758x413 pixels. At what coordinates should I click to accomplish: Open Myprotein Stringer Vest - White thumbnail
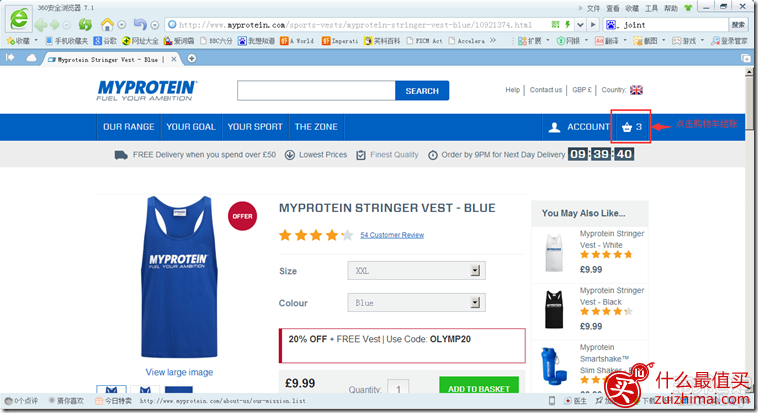tap(554, 252)
